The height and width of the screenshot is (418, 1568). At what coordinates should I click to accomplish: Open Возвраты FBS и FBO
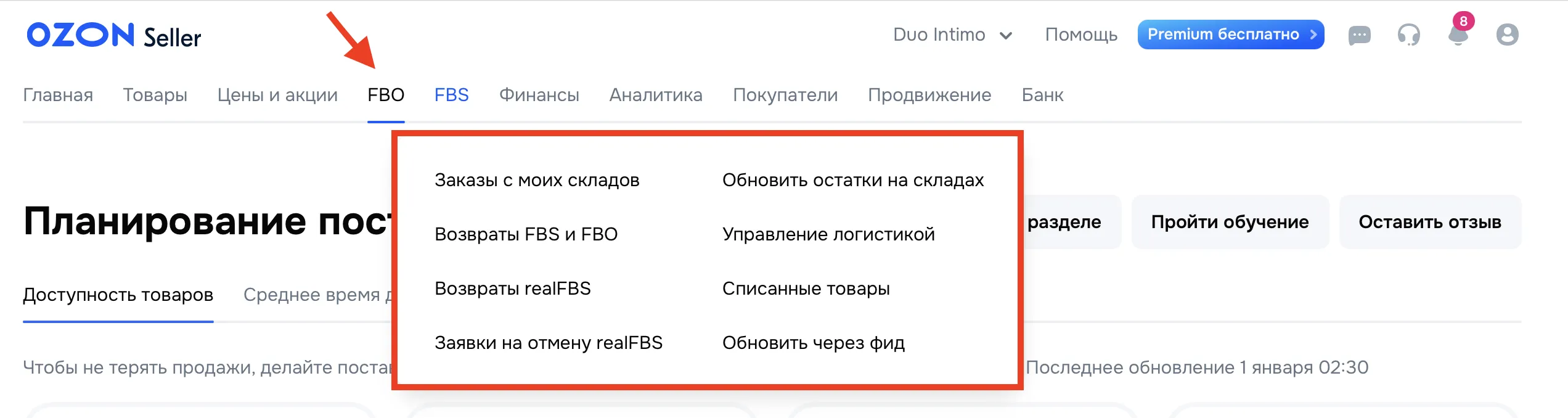click(x=527, y=234)
